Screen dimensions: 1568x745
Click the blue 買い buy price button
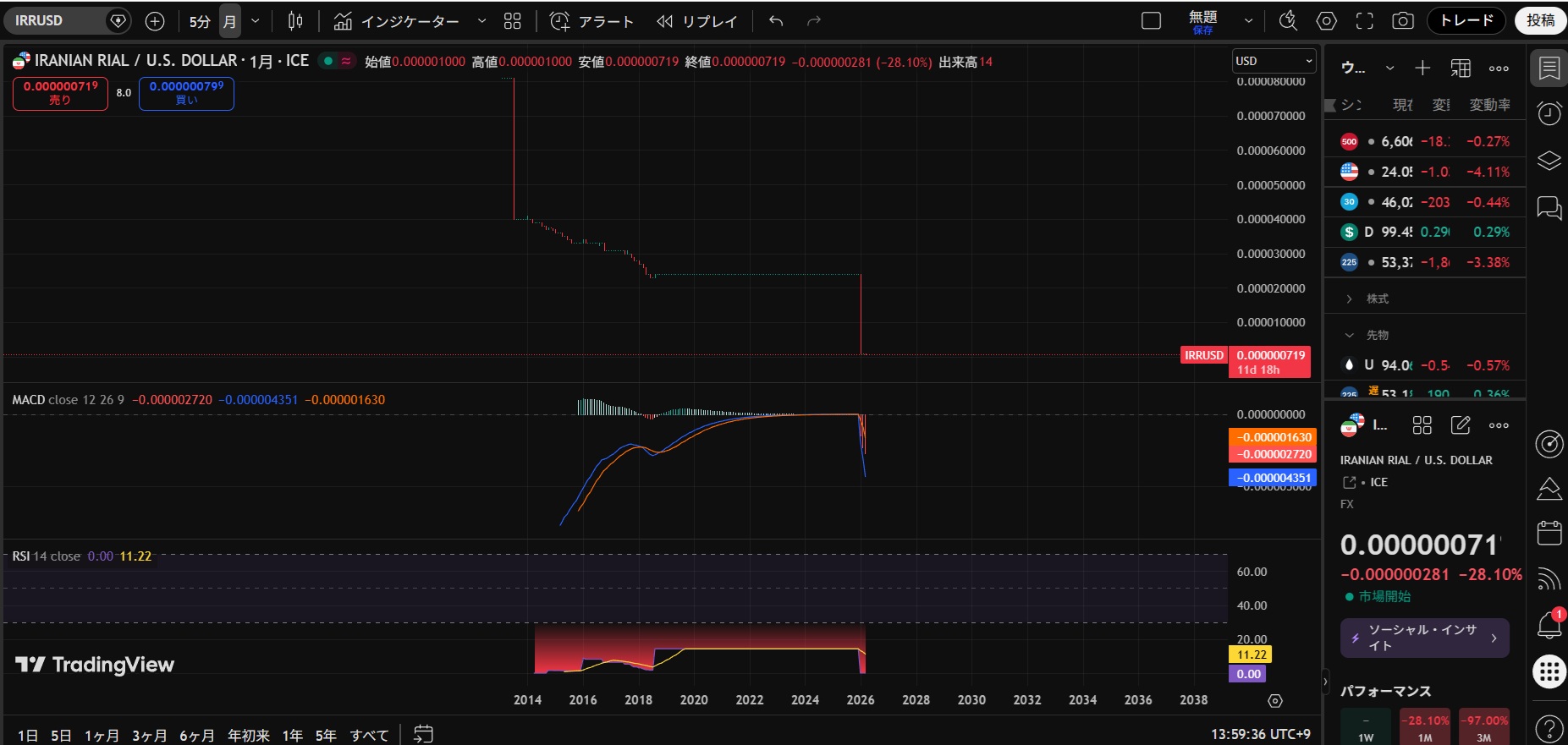[186, 93]
